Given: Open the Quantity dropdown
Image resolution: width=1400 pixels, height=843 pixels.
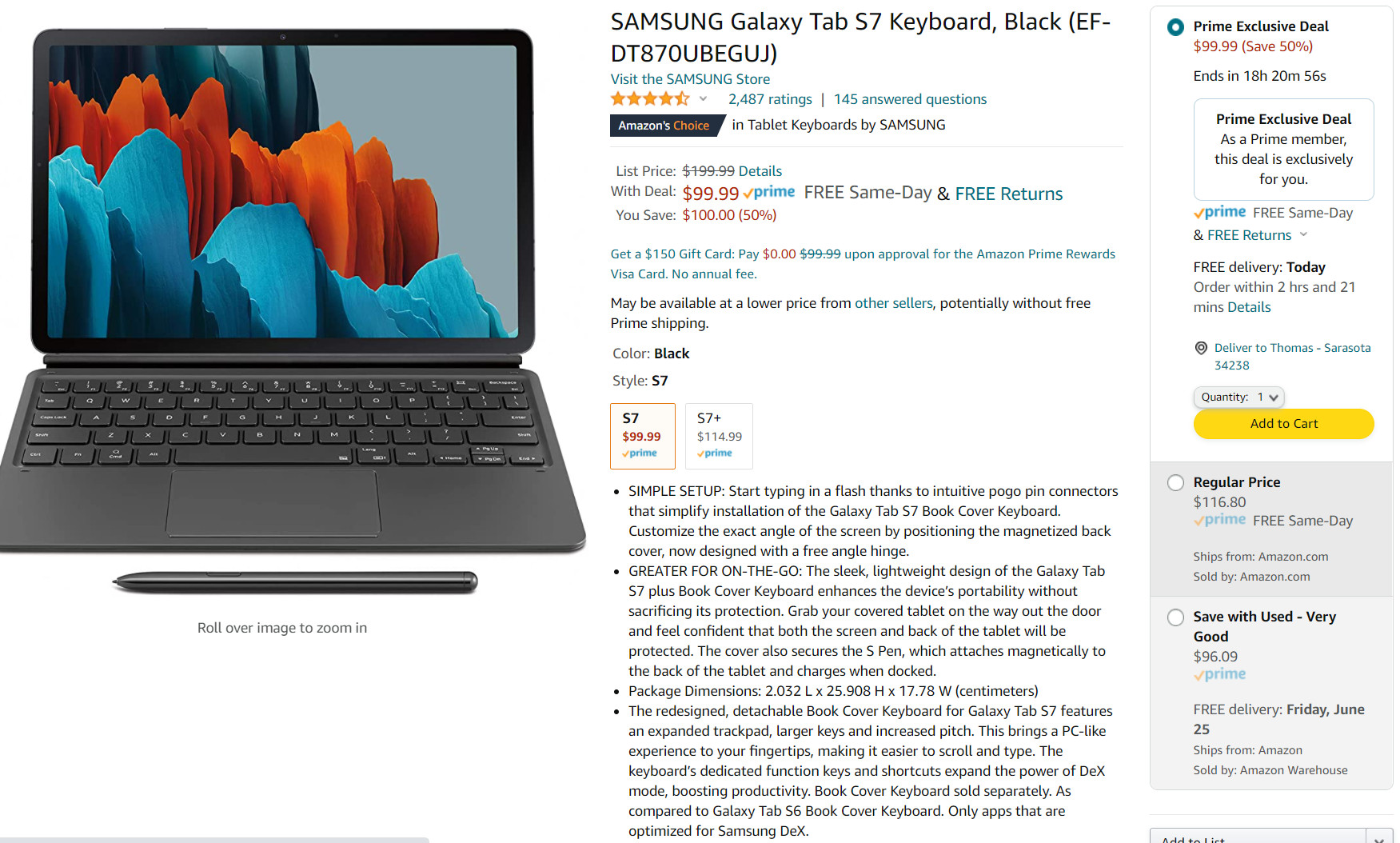Looking at the screenshot, I should click(1238, 398).
